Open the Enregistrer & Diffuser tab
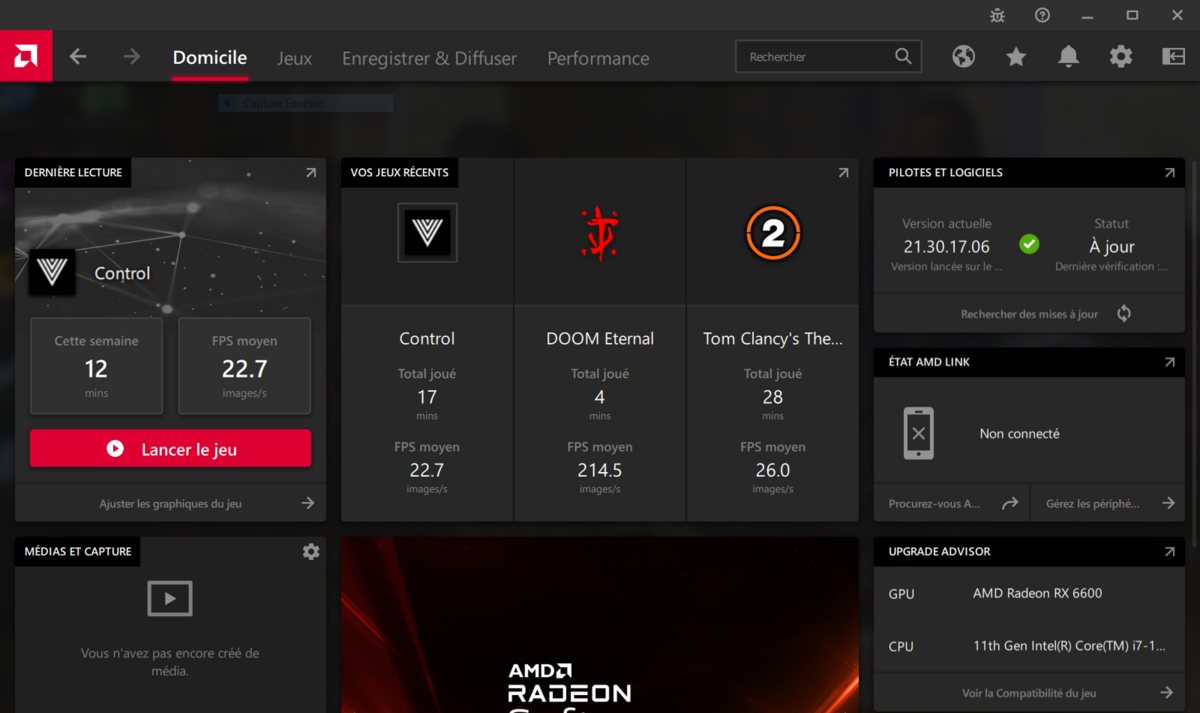Viewport: 1200px width, 713px height. coord(429,58)
